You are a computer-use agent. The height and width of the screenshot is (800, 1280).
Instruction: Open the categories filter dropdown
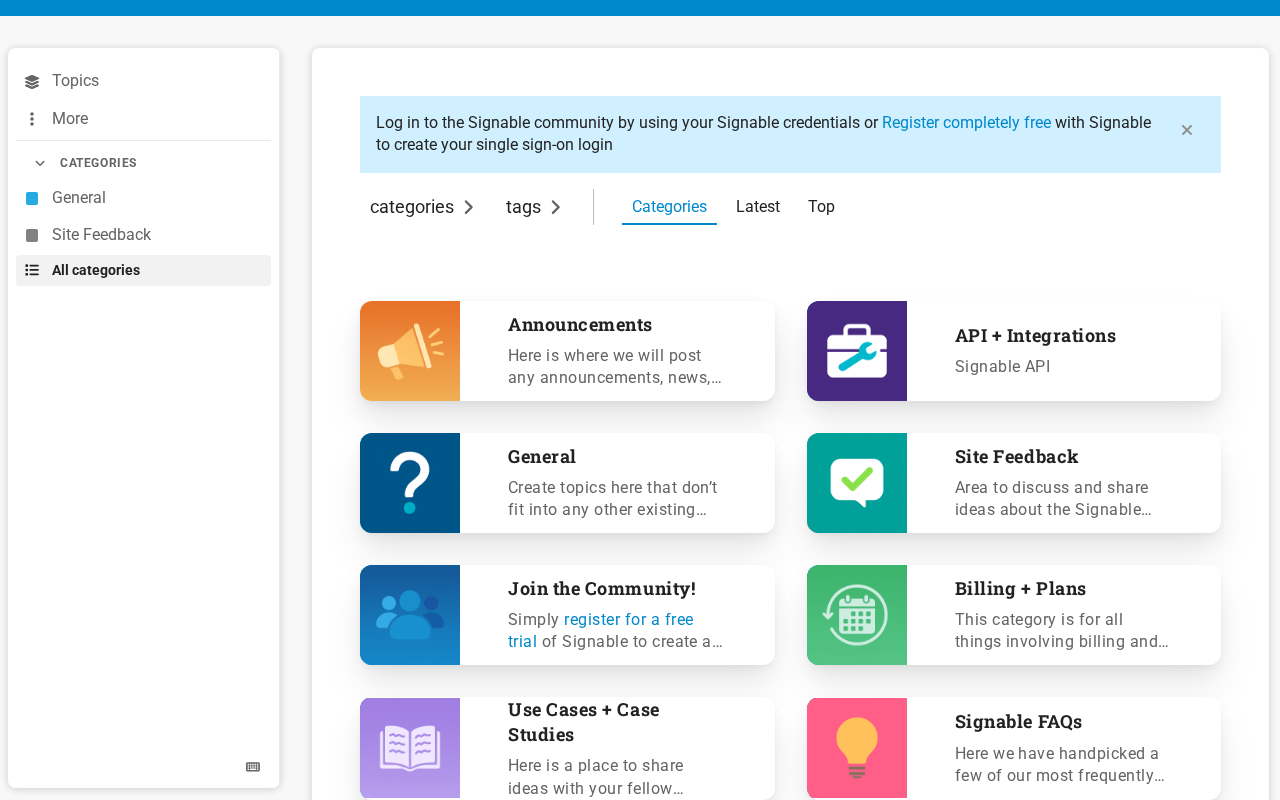[422, 207]
